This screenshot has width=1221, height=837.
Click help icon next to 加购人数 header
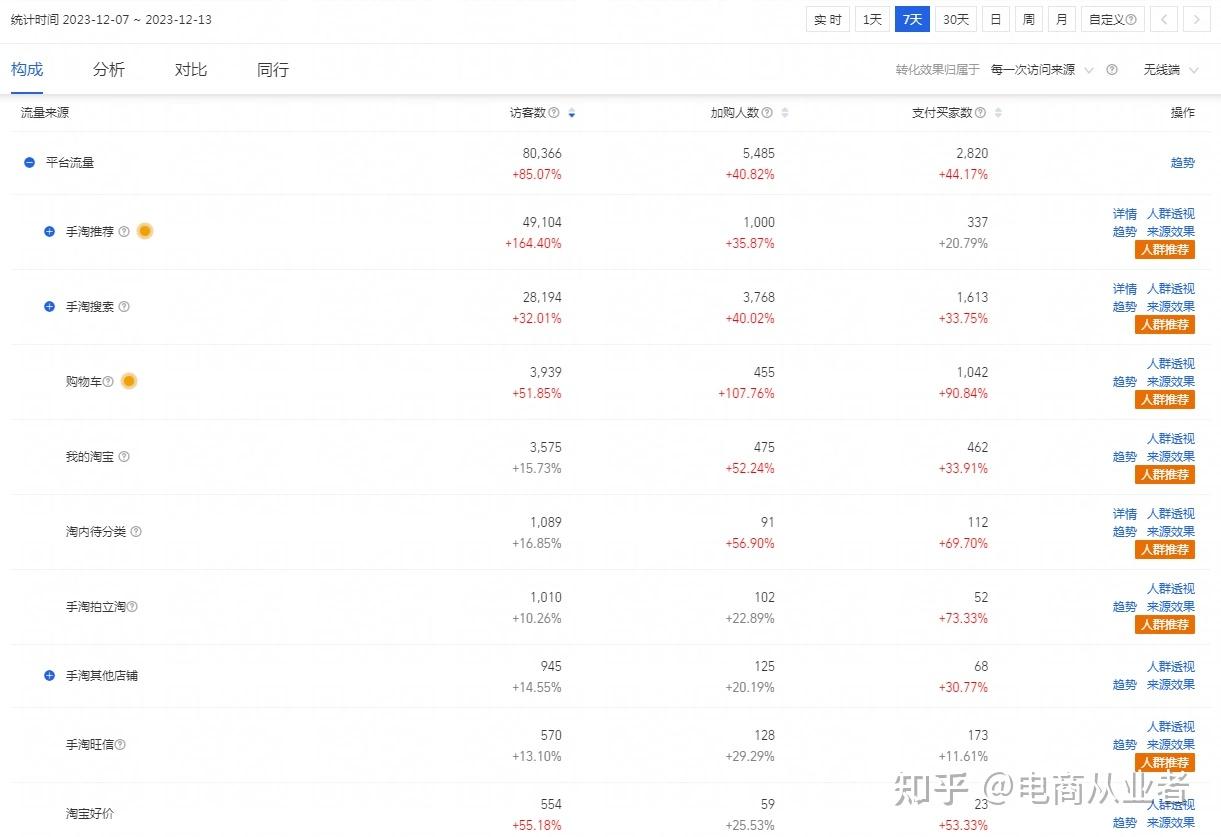pos(767,113)
